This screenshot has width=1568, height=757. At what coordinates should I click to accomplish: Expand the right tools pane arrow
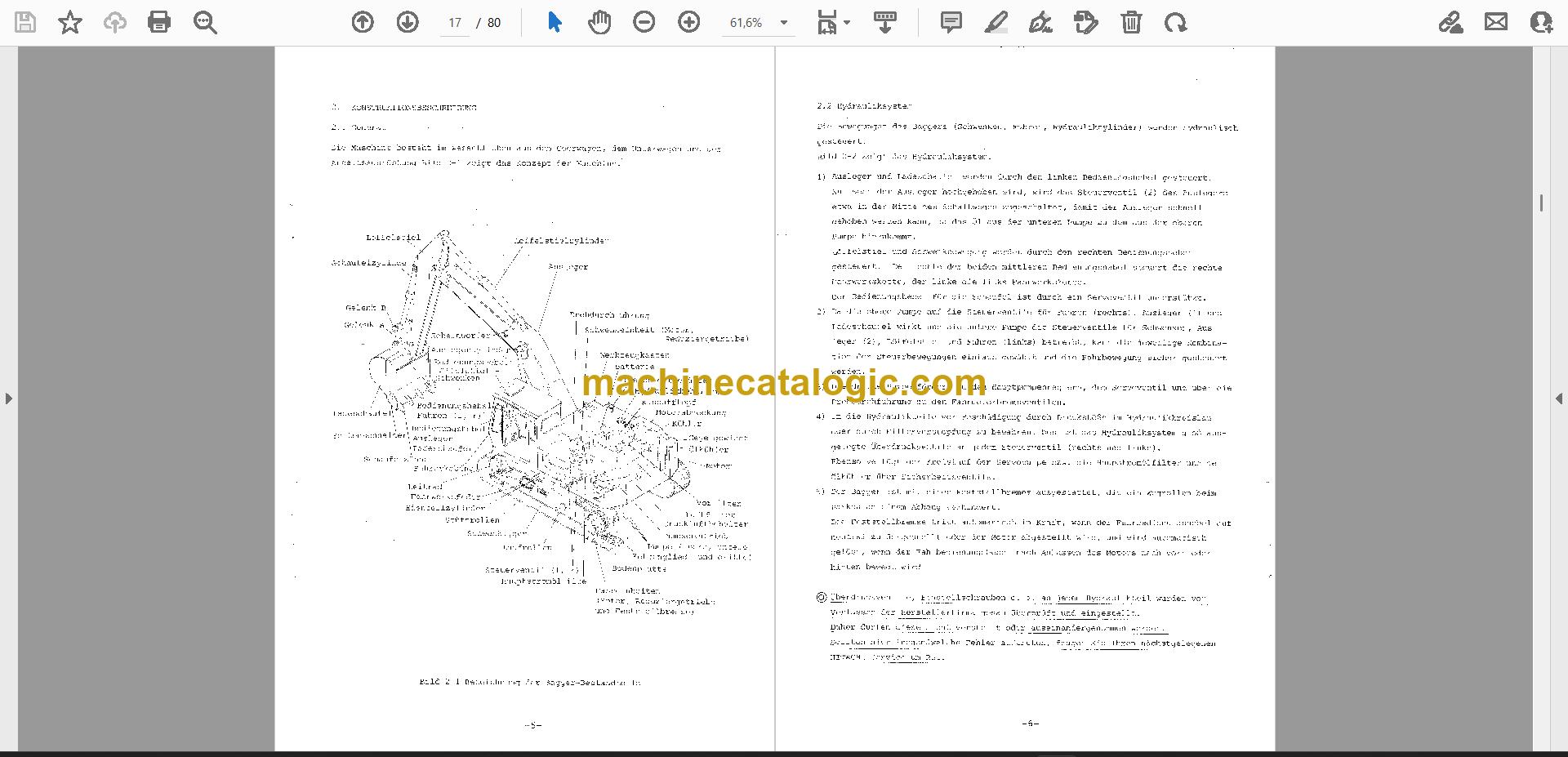[x=1559, y=399]
